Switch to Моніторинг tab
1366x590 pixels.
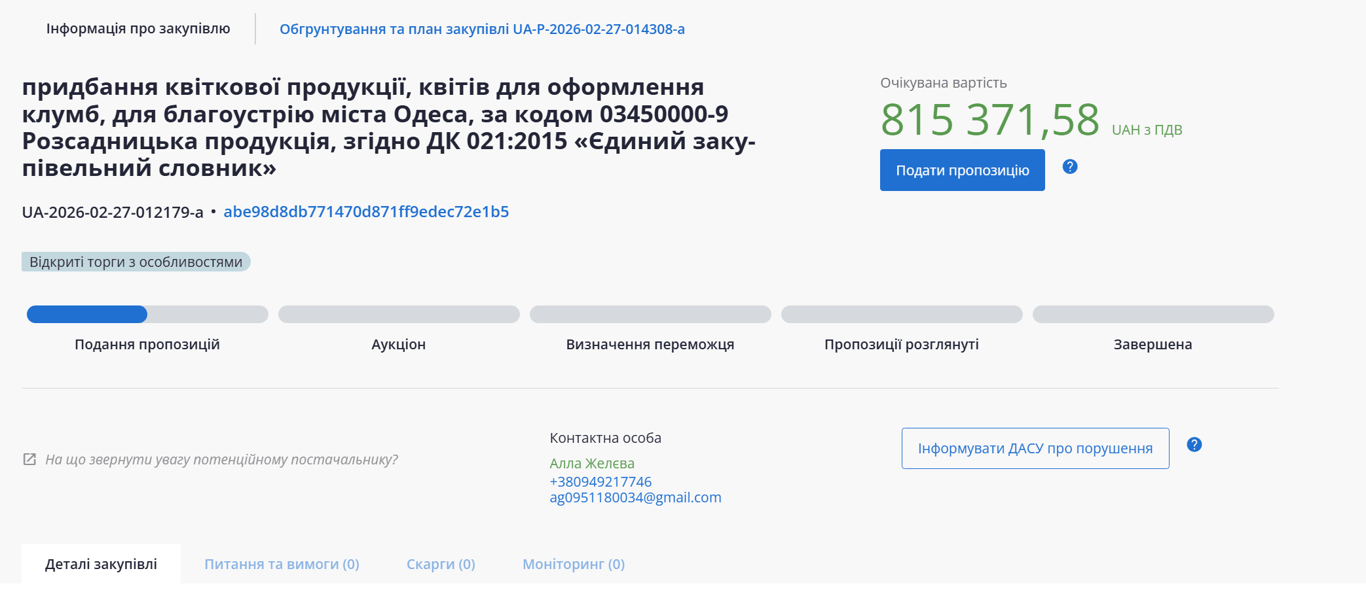tap(573, 564)
